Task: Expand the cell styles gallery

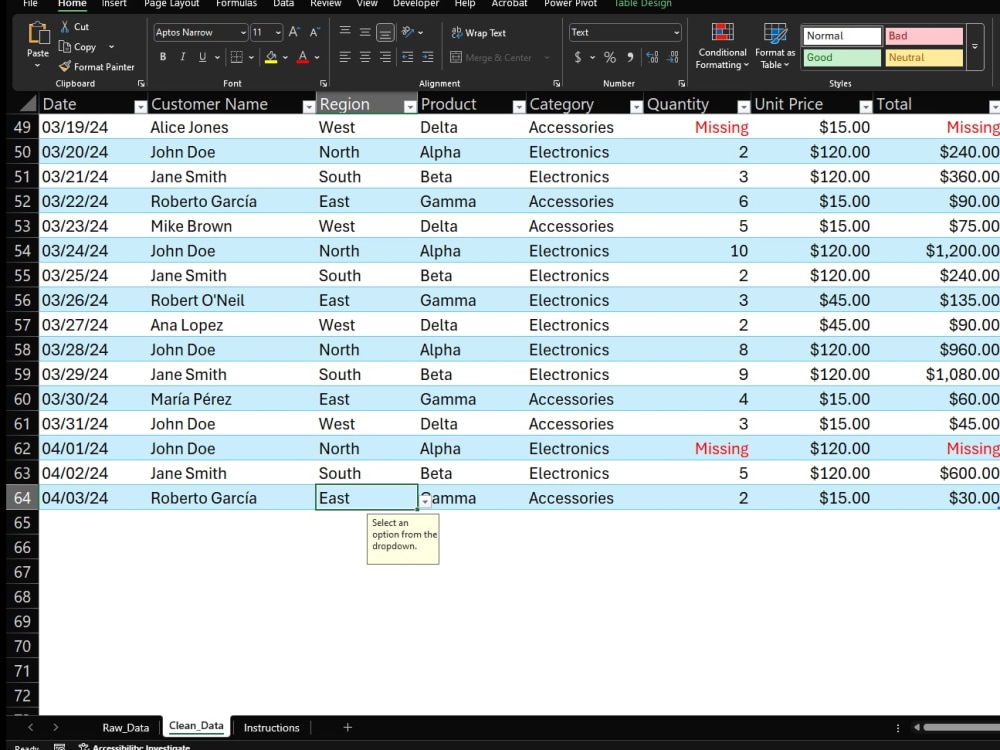Action: [974, 46]
